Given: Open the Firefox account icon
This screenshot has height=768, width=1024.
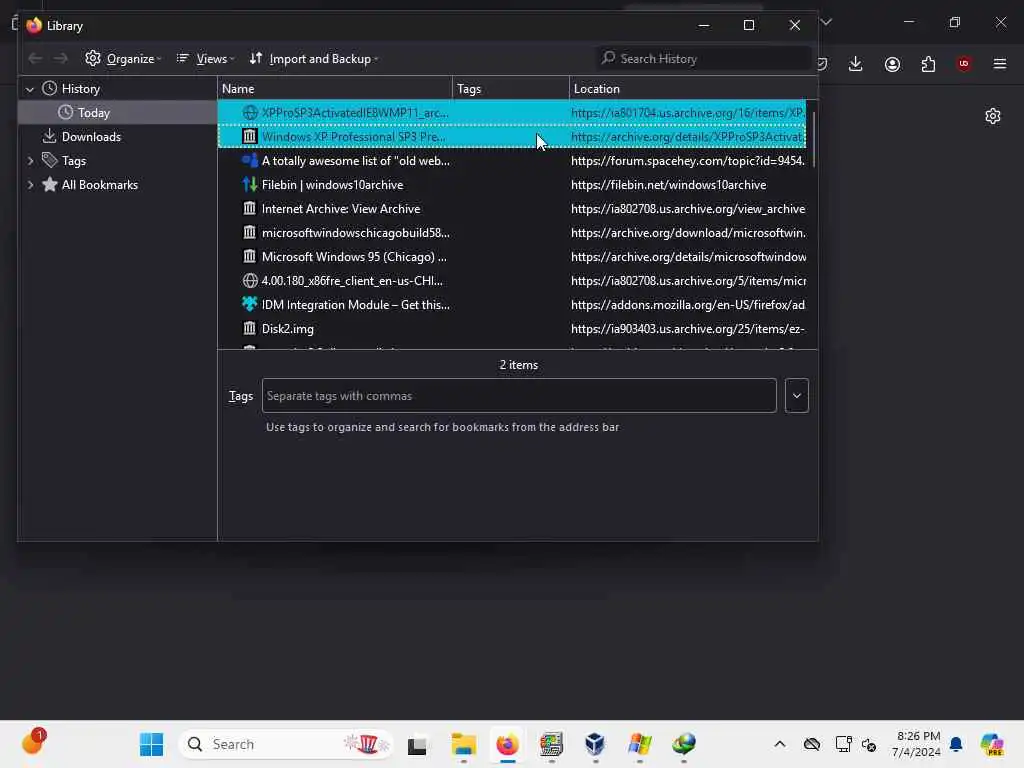Looking at the screenshot, I should tap(892, 64).
